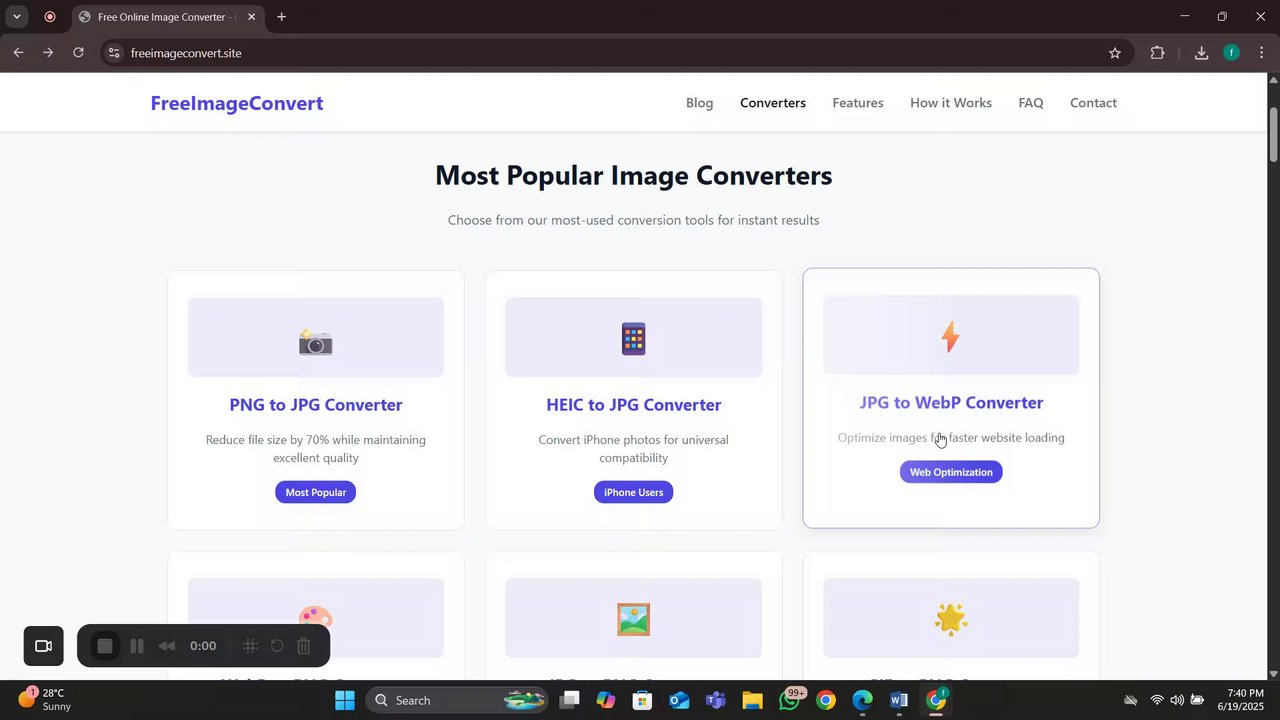Open WhatsApp from taskbar
Screen dimensions: 1280x720
789,700
